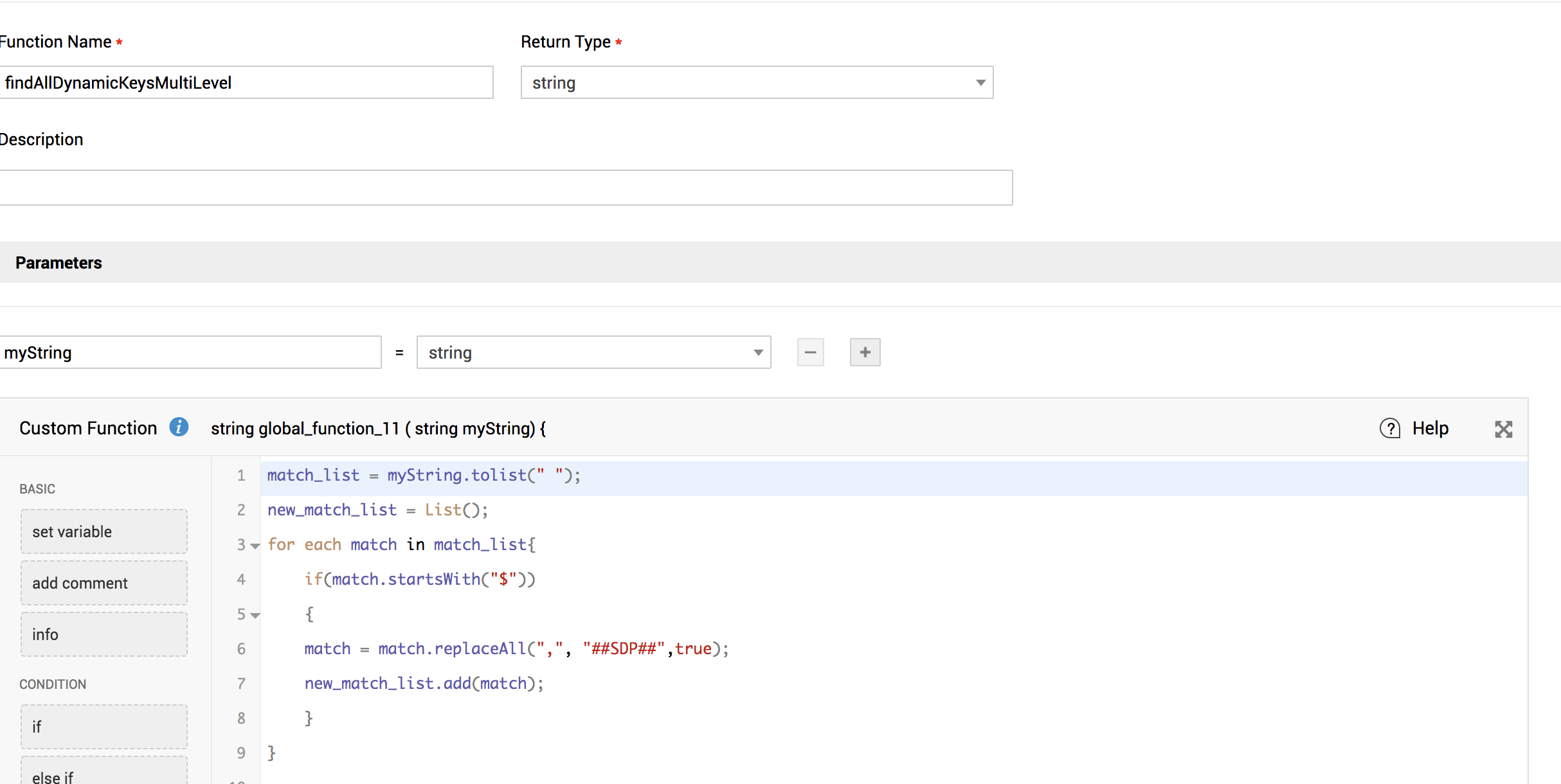Select the 'else if' condition block
Viewport: 1561px width, 784px height.
click(x=104, y=774)
